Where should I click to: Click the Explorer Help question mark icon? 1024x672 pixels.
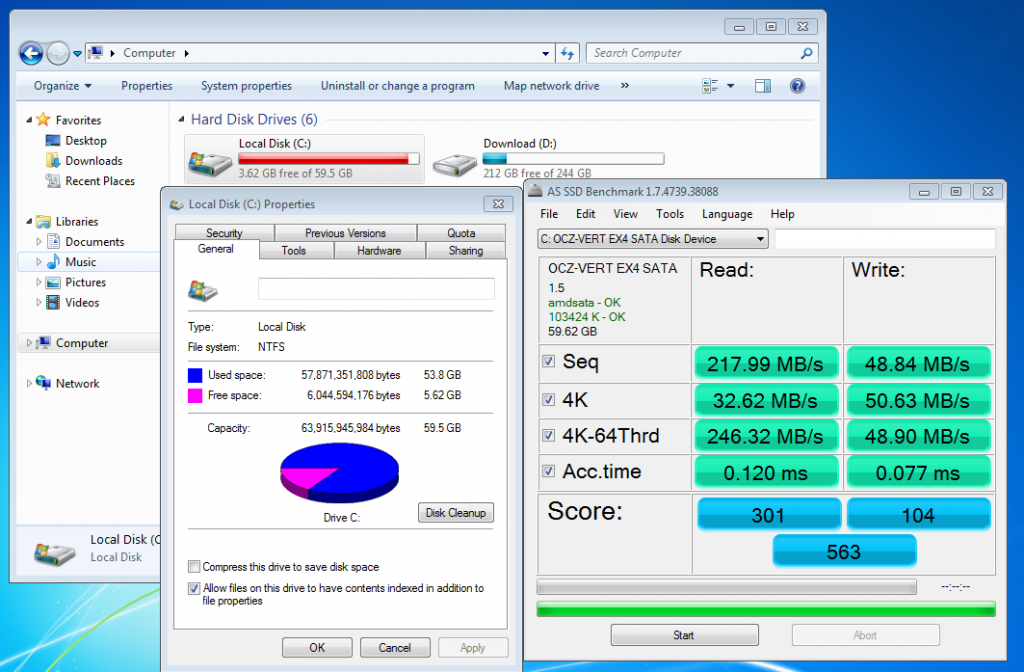click(x=797, y=86)
